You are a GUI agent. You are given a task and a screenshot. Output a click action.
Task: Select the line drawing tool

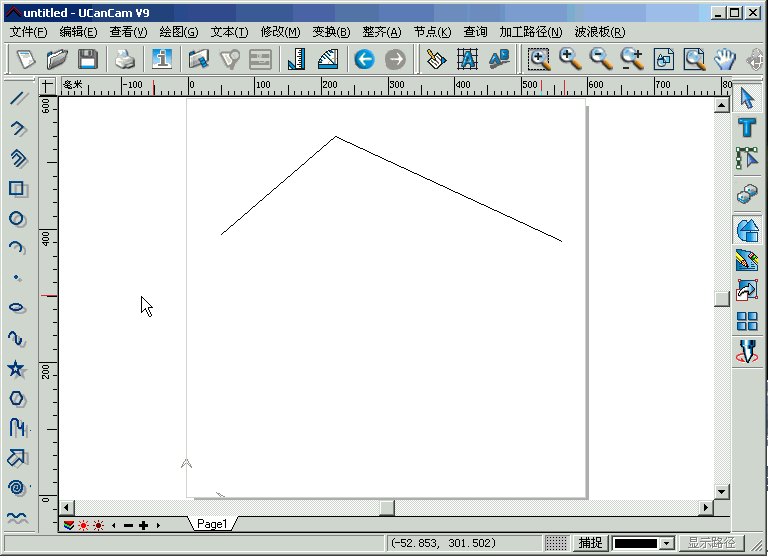click(18, 98)
